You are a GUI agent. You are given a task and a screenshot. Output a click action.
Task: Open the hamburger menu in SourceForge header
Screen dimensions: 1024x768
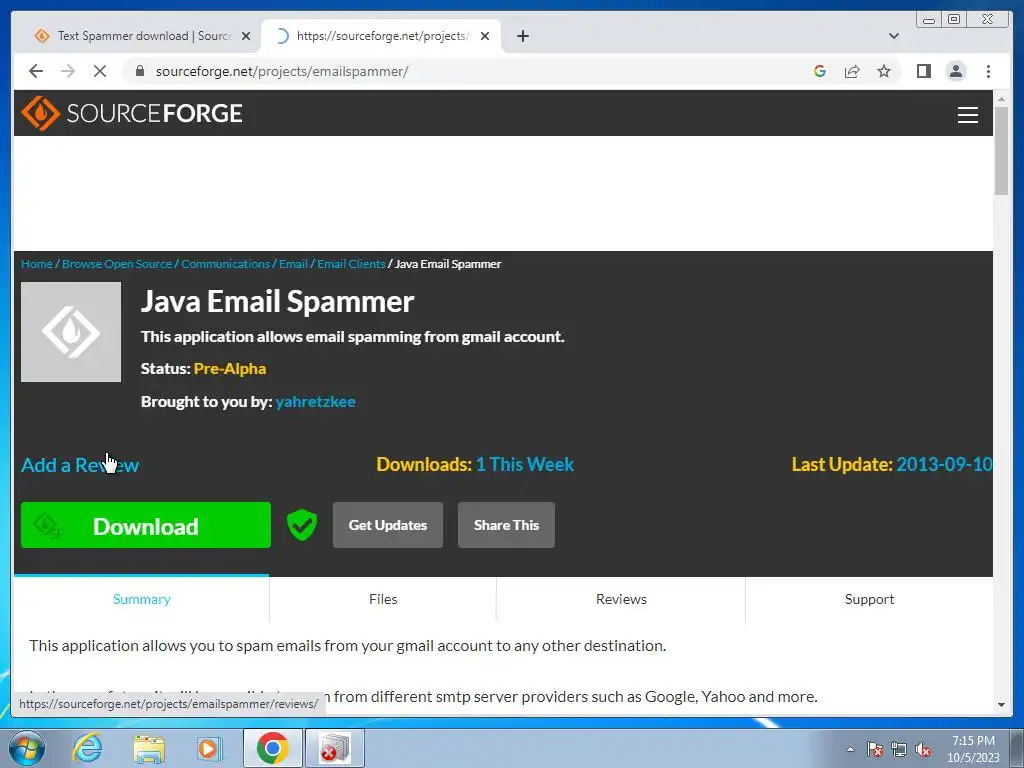click(967, 115)
